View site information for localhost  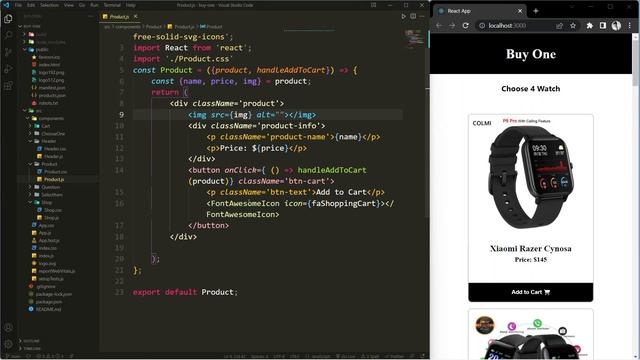pyautogui.click(x=482, y=25)
